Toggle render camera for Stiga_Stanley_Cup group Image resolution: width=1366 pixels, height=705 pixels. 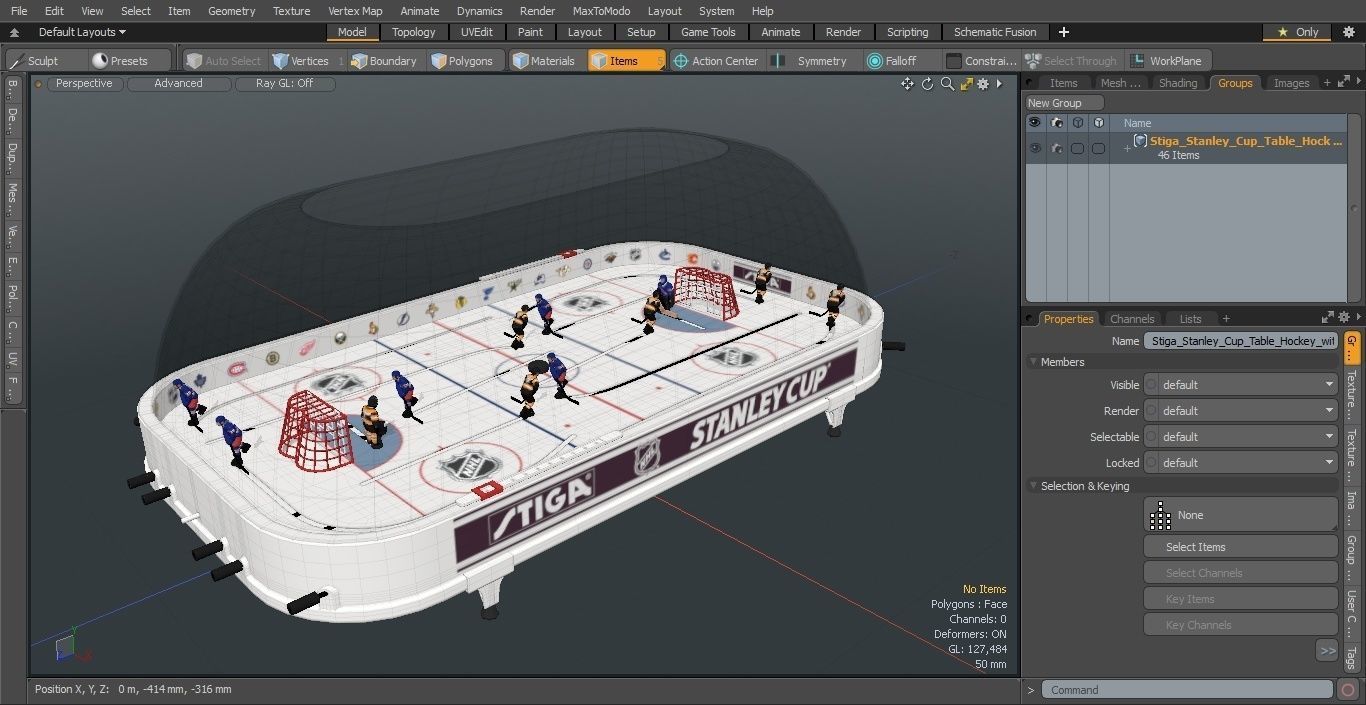[1056, 148]
